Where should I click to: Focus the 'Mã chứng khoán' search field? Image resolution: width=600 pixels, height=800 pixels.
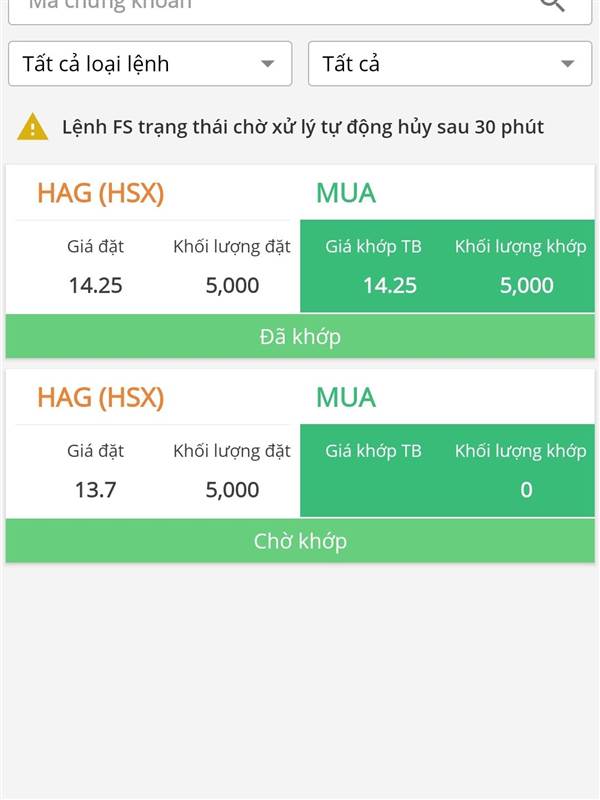click(300, 6)
